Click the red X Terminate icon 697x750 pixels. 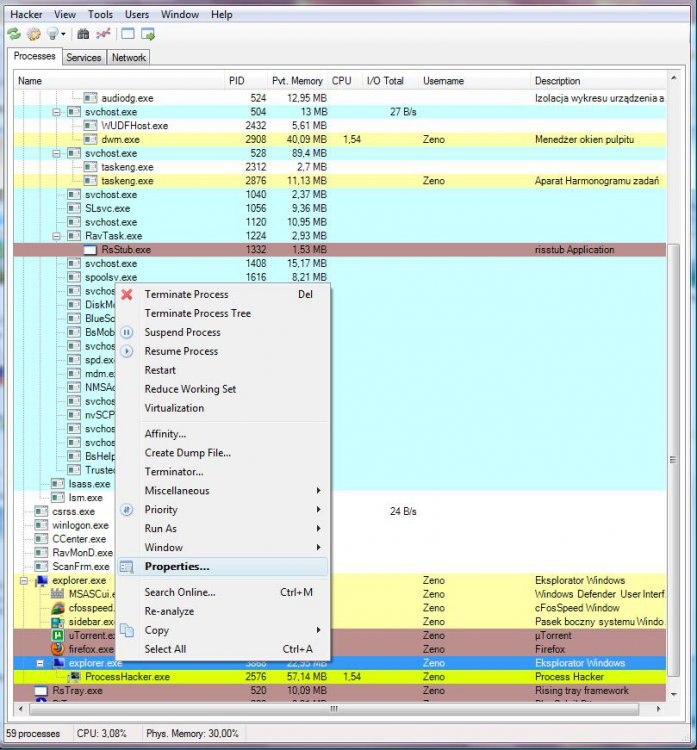pos(127,295)
